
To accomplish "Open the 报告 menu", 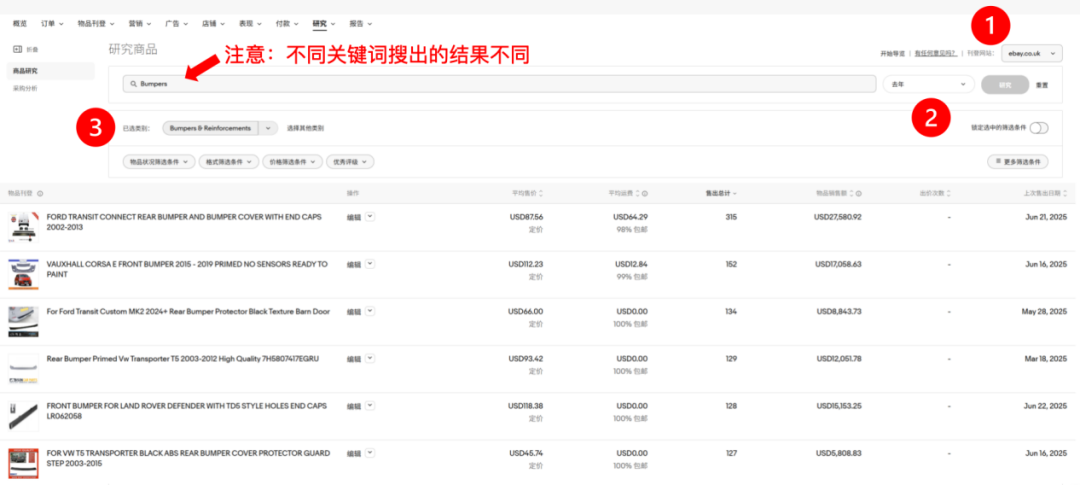I will coord(360,23).
